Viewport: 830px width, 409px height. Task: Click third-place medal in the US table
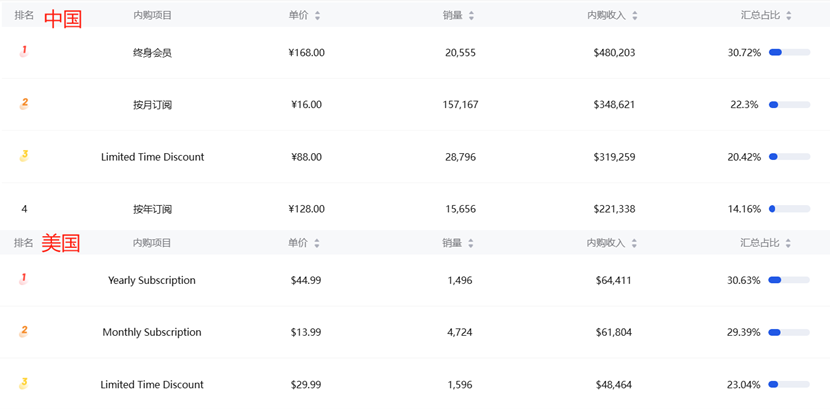(x=24, y=383)
